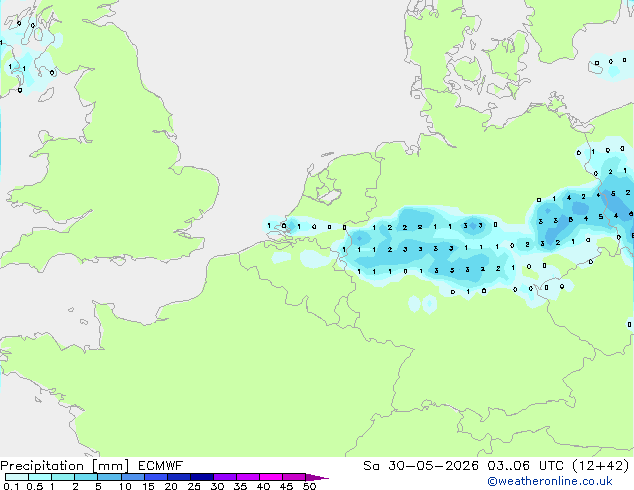Choose the magenta swatch between 40 and 45
Screen dimensions: 634x490
[x=271, y=477]
